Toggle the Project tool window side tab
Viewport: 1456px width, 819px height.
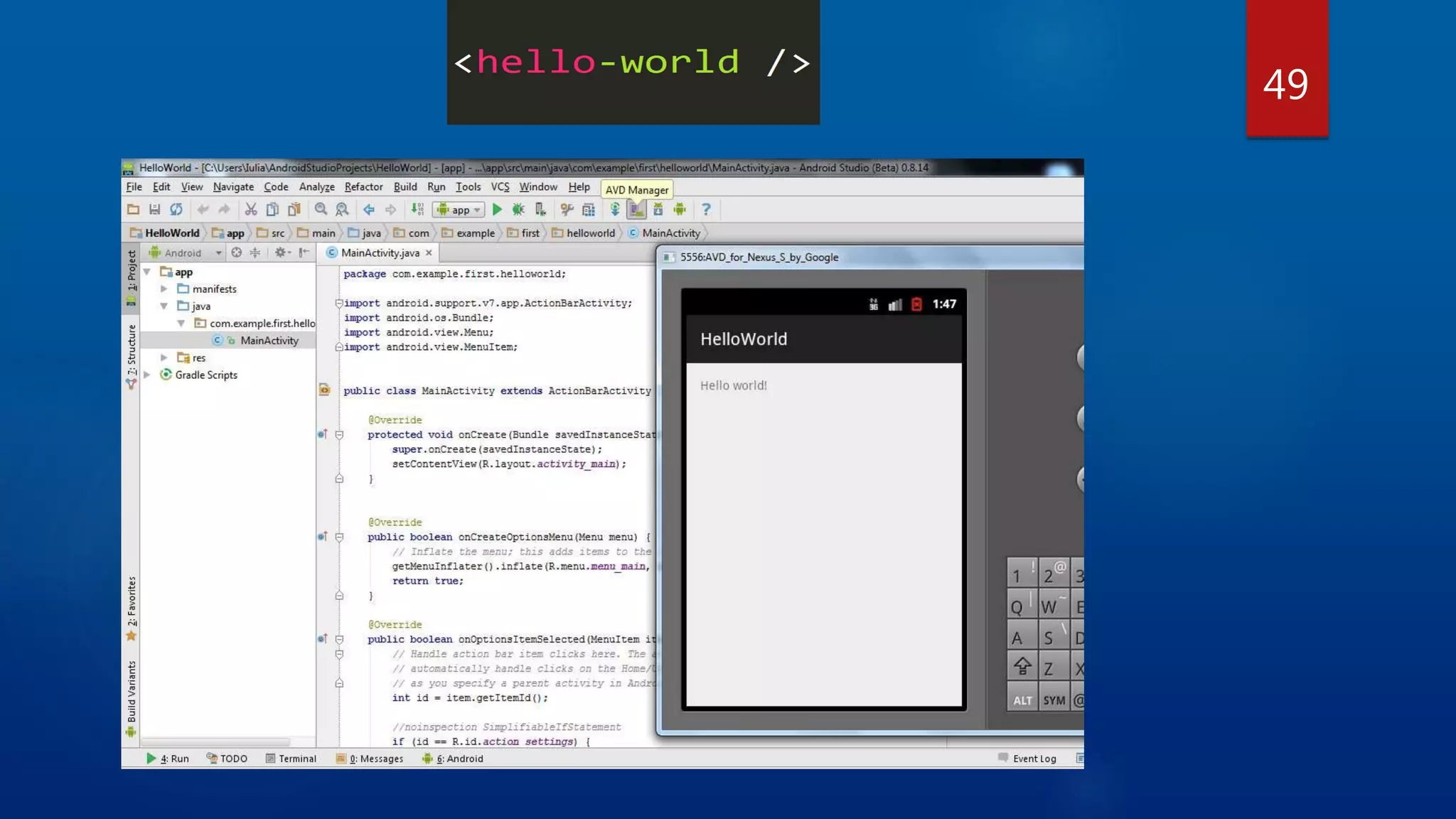click(x=131, y=276)
